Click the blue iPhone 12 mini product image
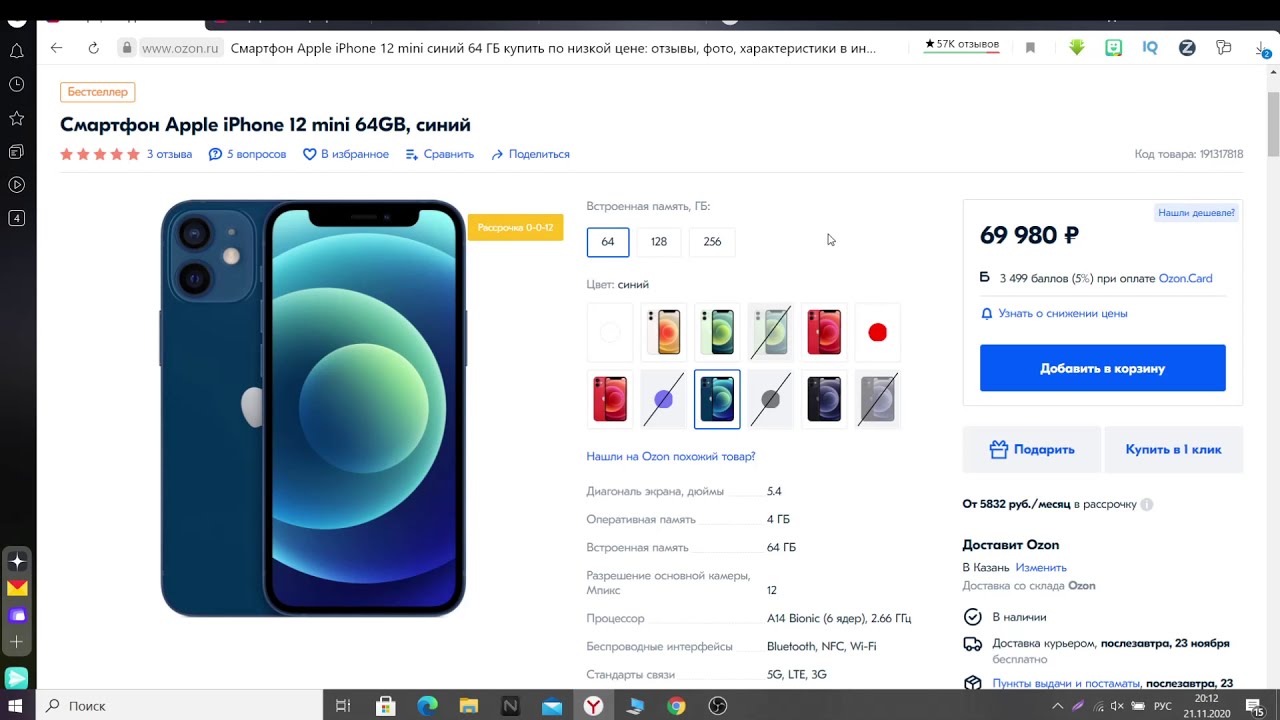The image size is (1280, 720). pyautogui.click(x=313, y=408)
